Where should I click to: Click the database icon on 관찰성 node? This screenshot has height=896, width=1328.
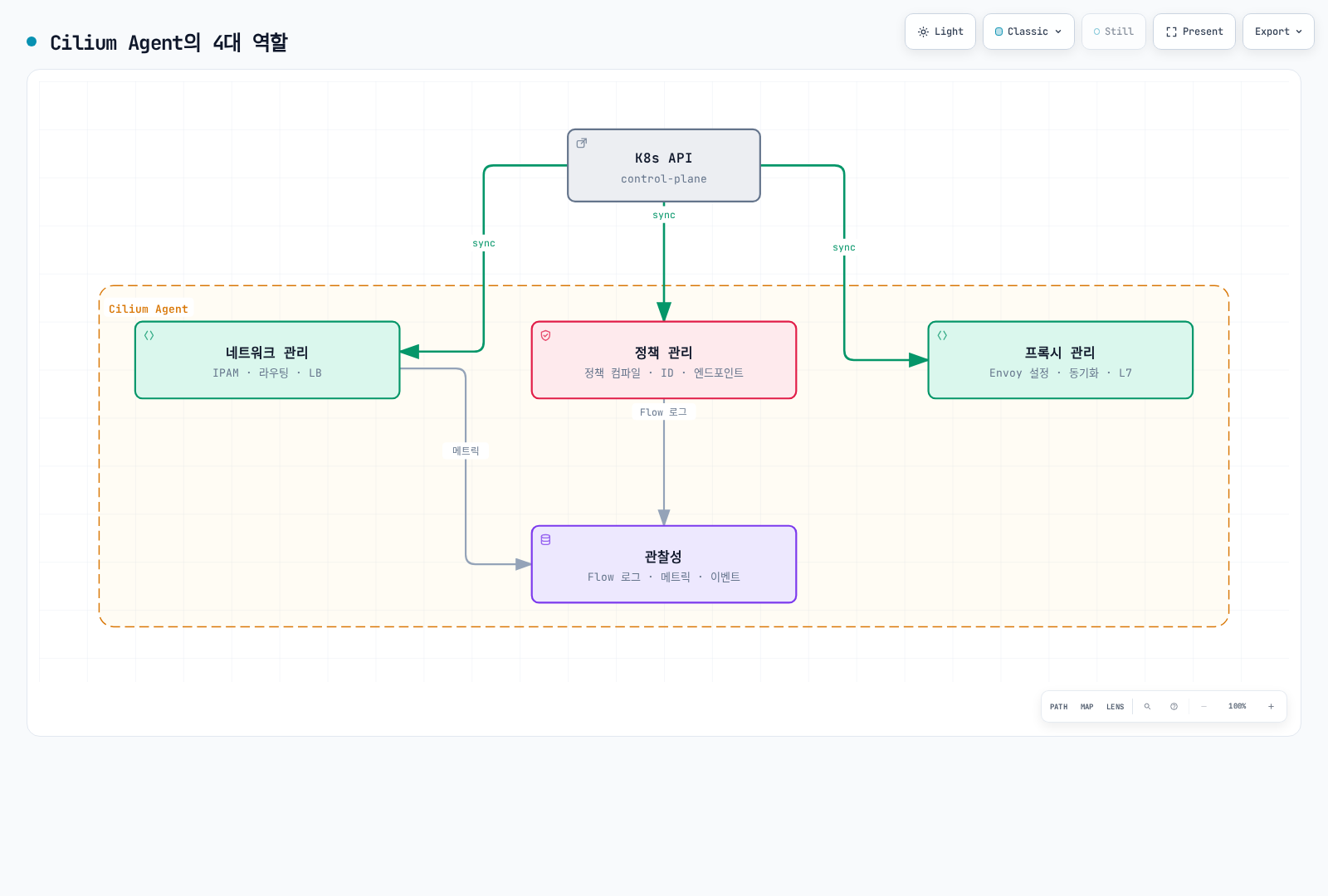[x=545, y=539]
